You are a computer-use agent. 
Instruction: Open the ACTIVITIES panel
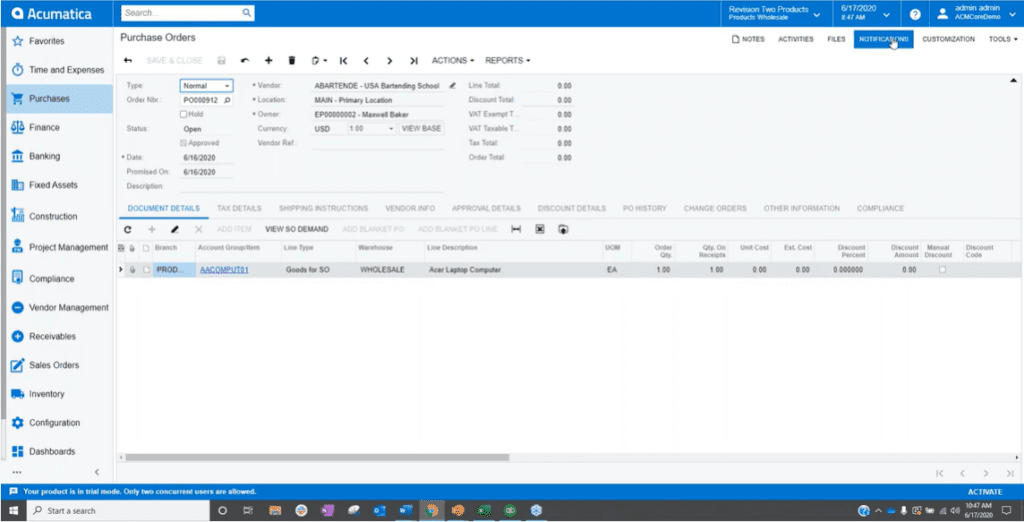point(795,39)
